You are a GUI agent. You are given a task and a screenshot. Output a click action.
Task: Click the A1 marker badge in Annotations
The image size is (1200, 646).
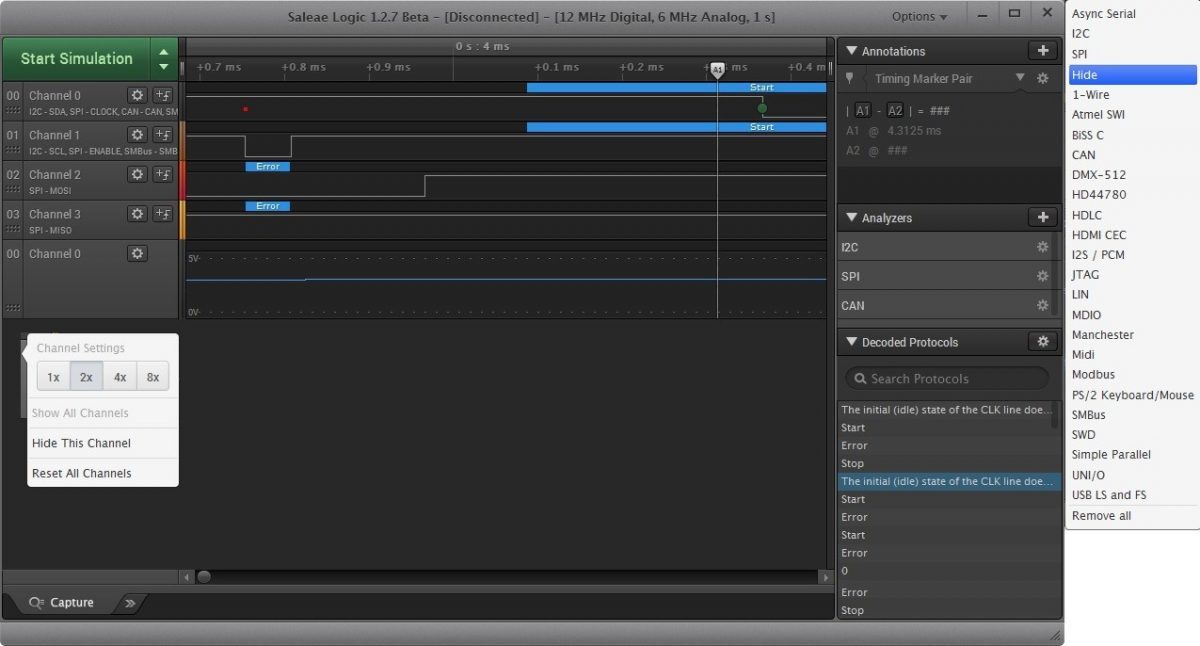[x=863, y=111]
